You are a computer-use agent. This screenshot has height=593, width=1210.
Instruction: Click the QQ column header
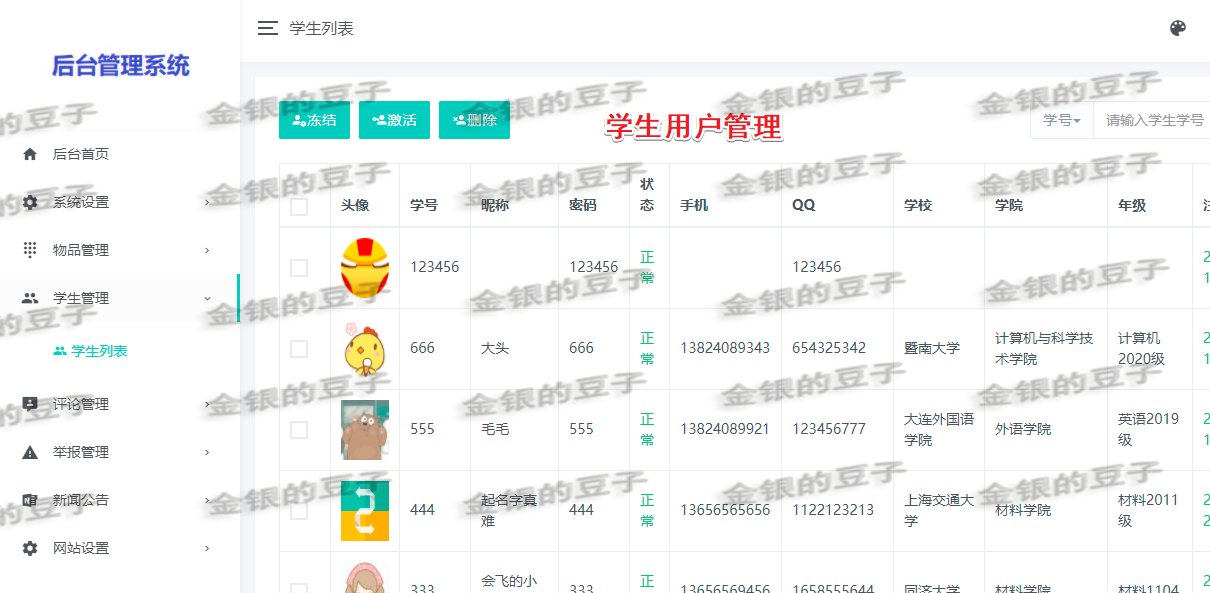pyautogui.click(x=804, y=205)
